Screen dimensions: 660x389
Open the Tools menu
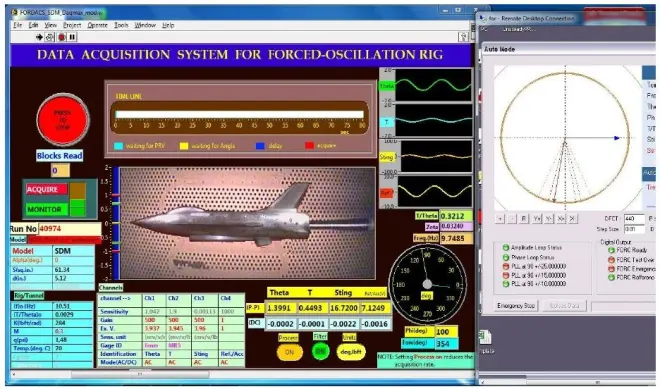click(121, 25)
